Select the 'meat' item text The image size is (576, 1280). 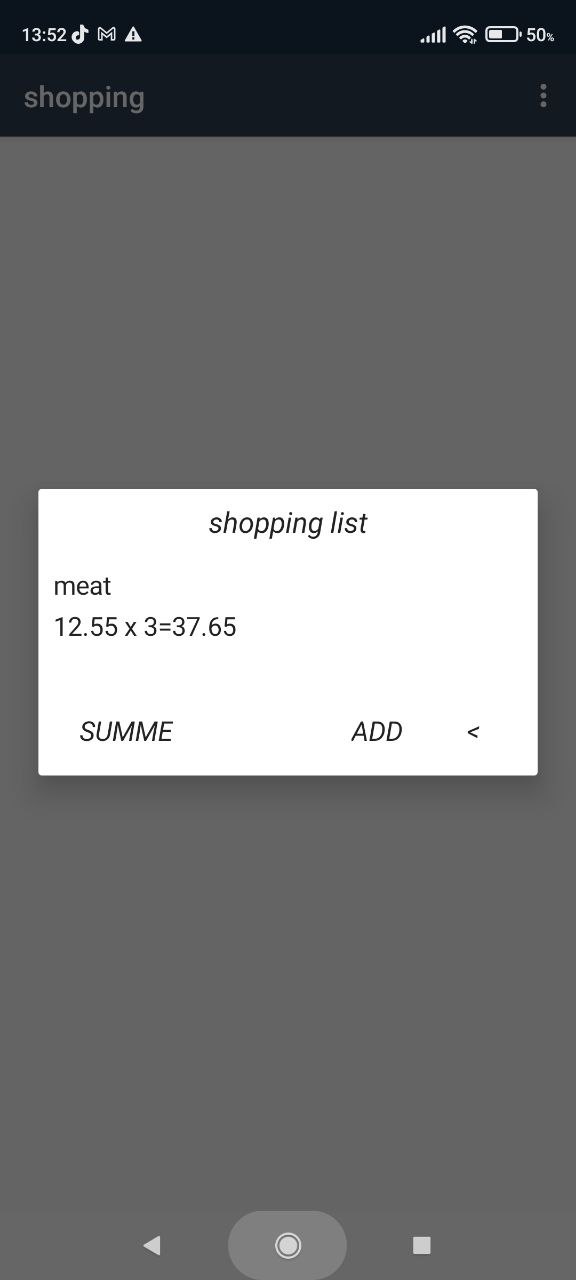pos(83,586)
